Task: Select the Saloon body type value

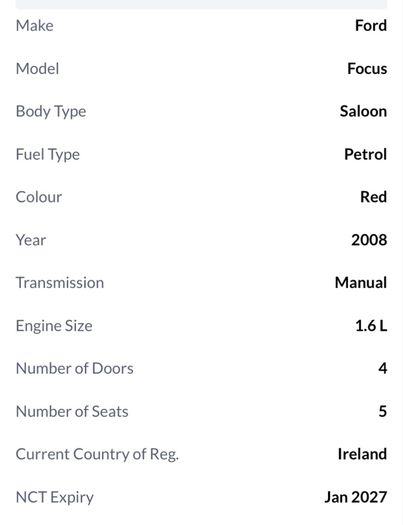Action: pos(364,111)
